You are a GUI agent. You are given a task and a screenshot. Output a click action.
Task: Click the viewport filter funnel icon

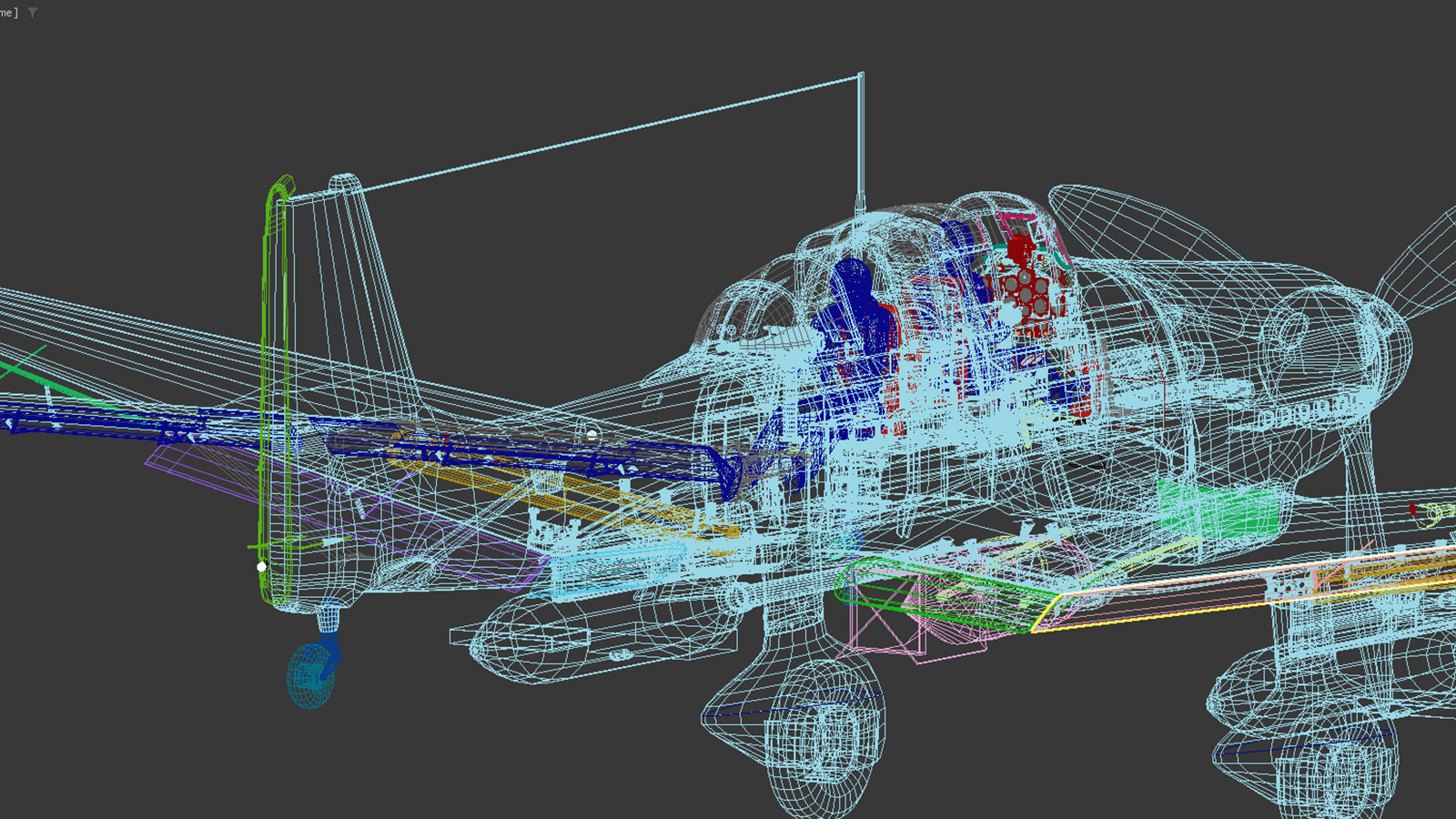[33, 13]
